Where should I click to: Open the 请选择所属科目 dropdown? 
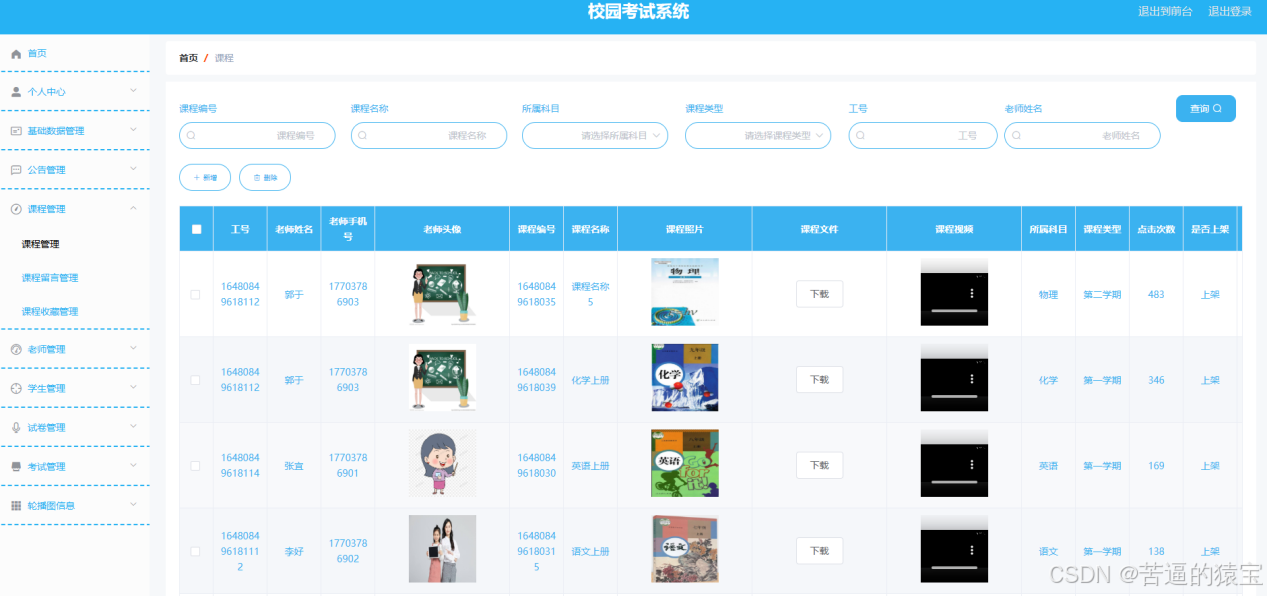595,135
